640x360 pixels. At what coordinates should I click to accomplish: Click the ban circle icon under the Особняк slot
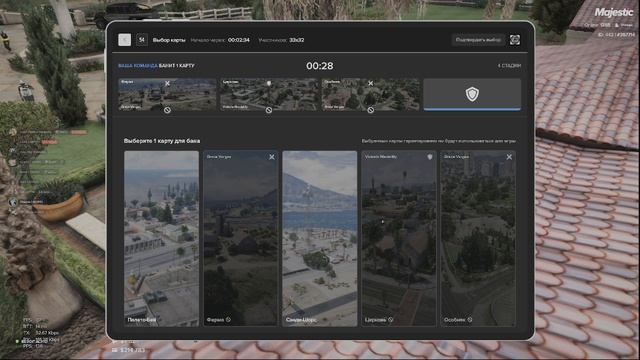371,110
